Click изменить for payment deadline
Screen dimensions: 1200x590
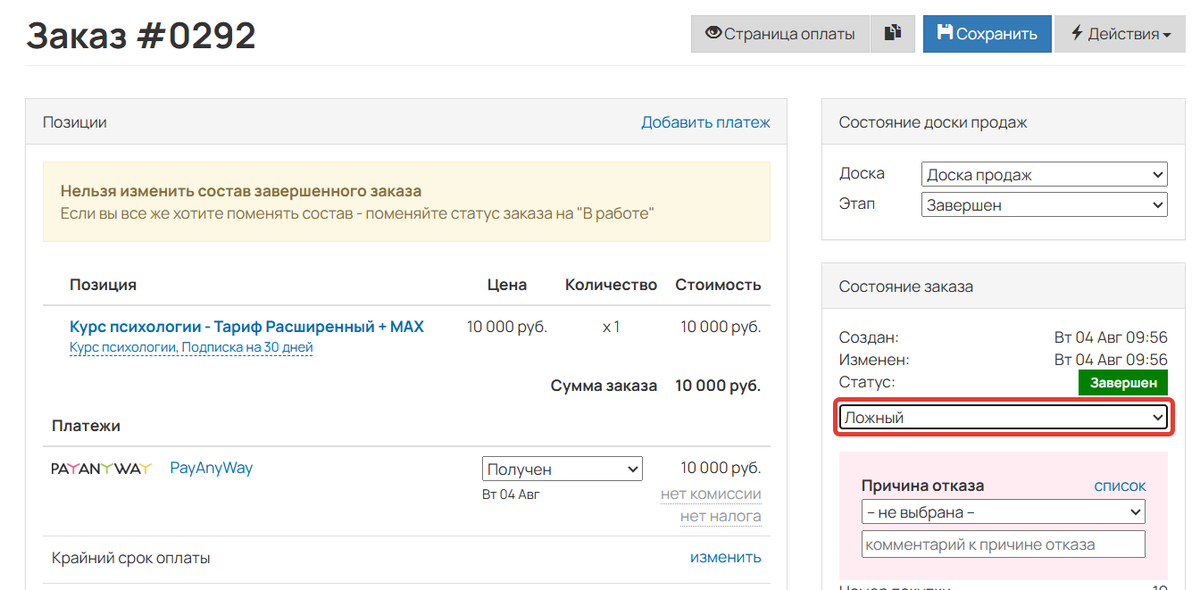(x=725, y=557)
